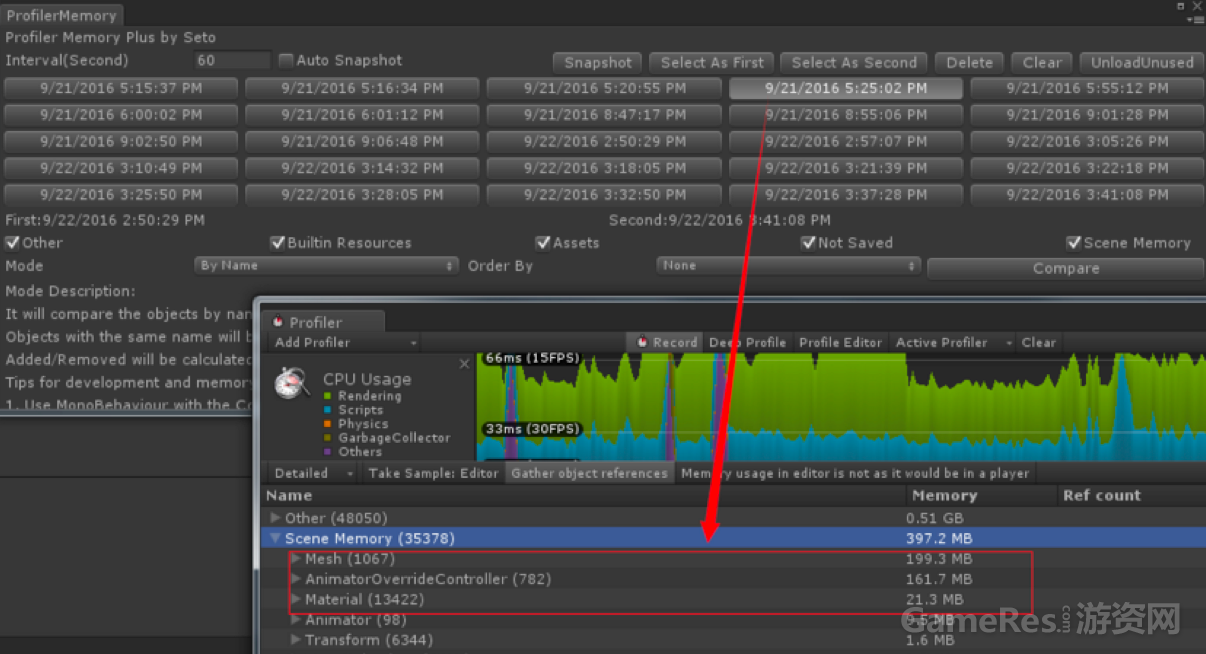Select snapshot 9/21/2016 5:20:55 PM
The image size is (1206, 654).
click(x=604, y=88)
